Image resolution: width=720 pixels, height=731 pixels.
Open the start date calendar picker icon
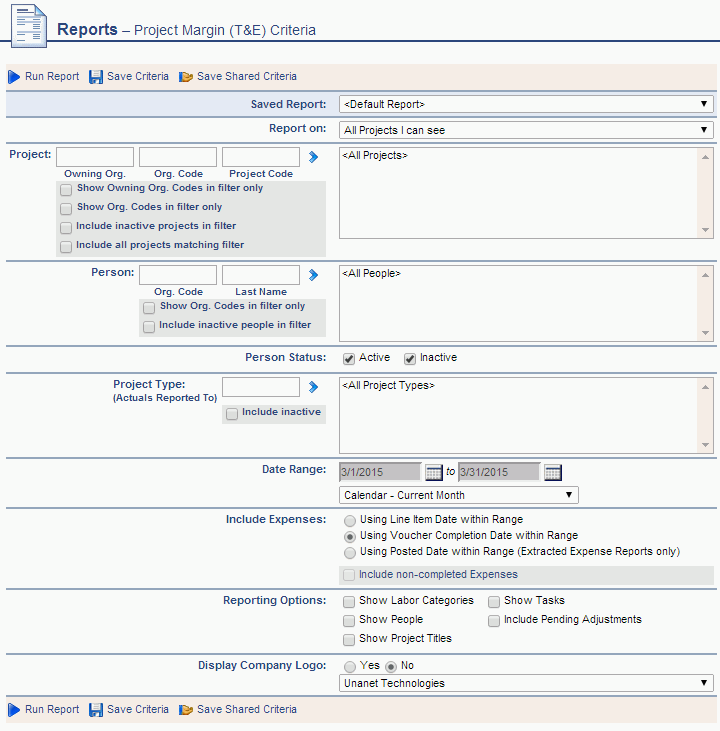433,472
